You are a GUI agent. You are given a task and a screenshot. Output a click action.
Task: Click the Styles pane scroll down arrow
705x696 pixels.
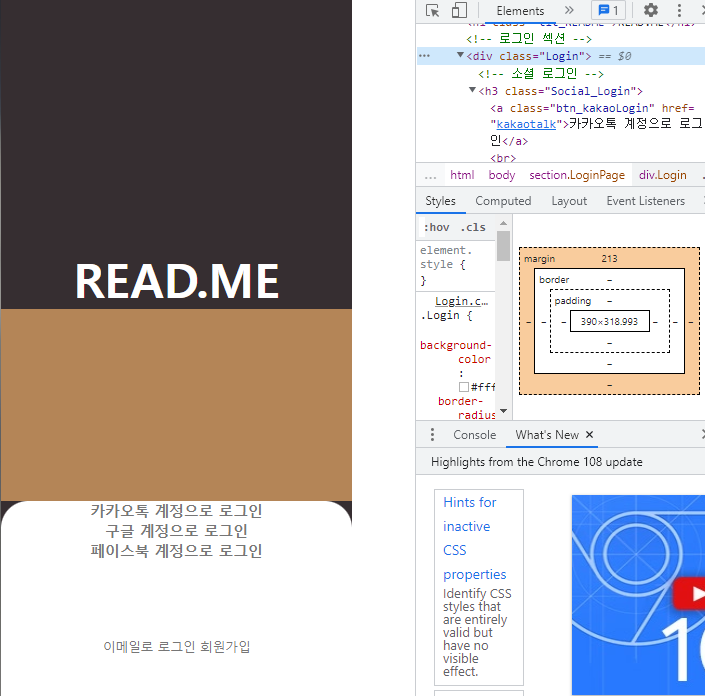click(x=503, y=411)
